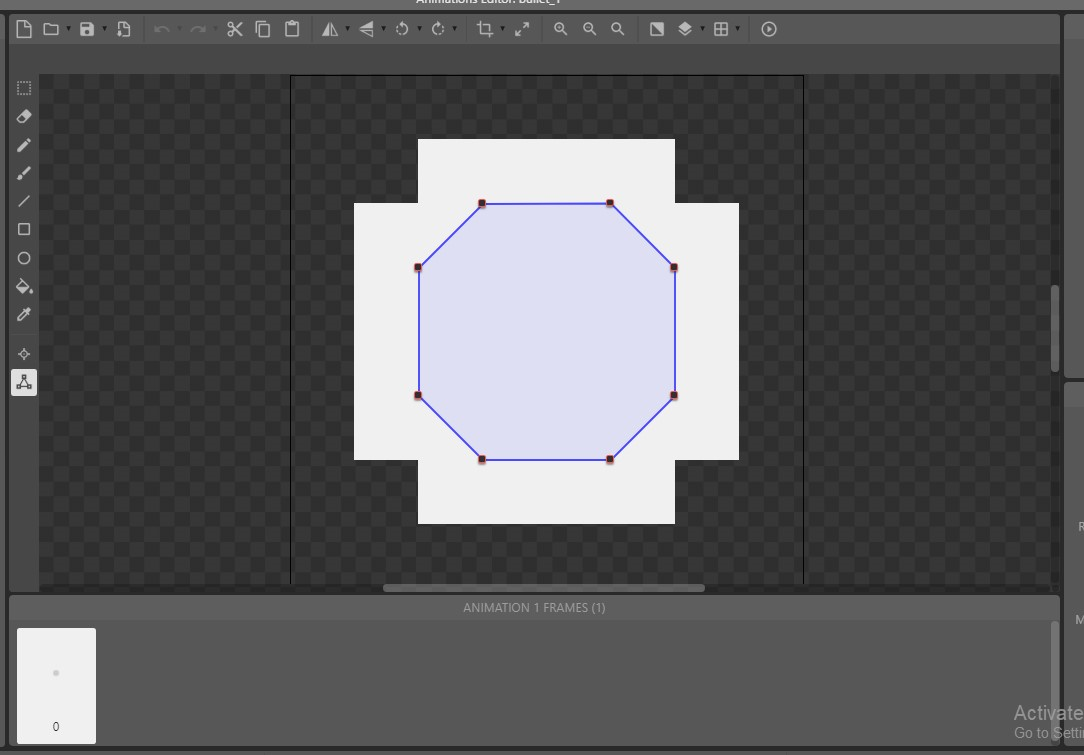Open the crop tool
Screen dimensions: 1084x755
[485, 29]
